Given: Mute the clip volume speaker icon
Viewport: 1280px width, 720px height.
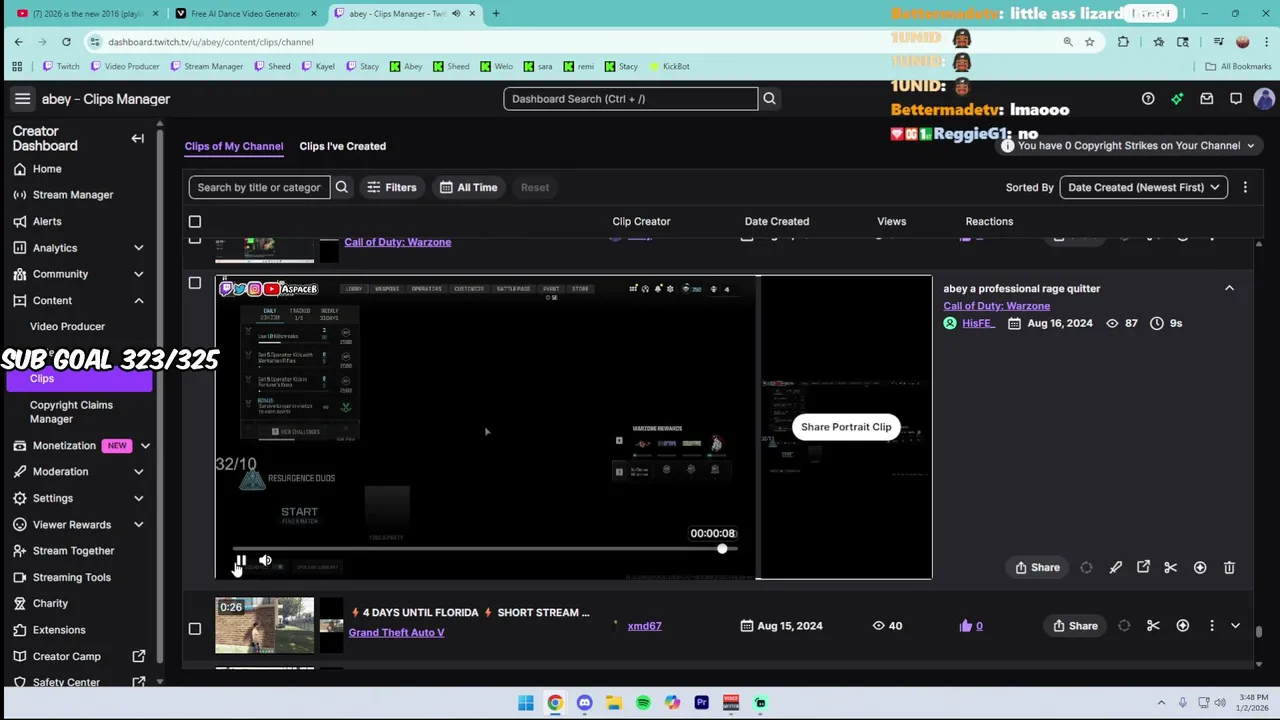Looking at the screenshot, I should pyautogui.click(x=265, y=561).
